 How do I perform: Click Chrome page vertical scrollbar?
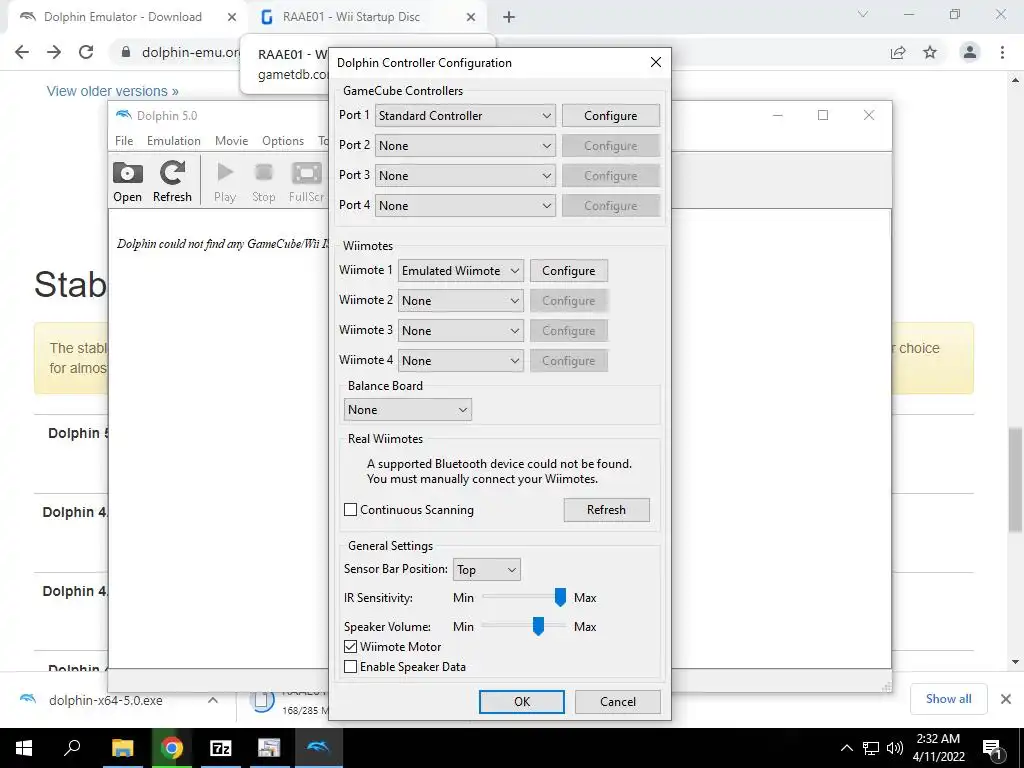pyautogui.click(x=1015, y=480)
